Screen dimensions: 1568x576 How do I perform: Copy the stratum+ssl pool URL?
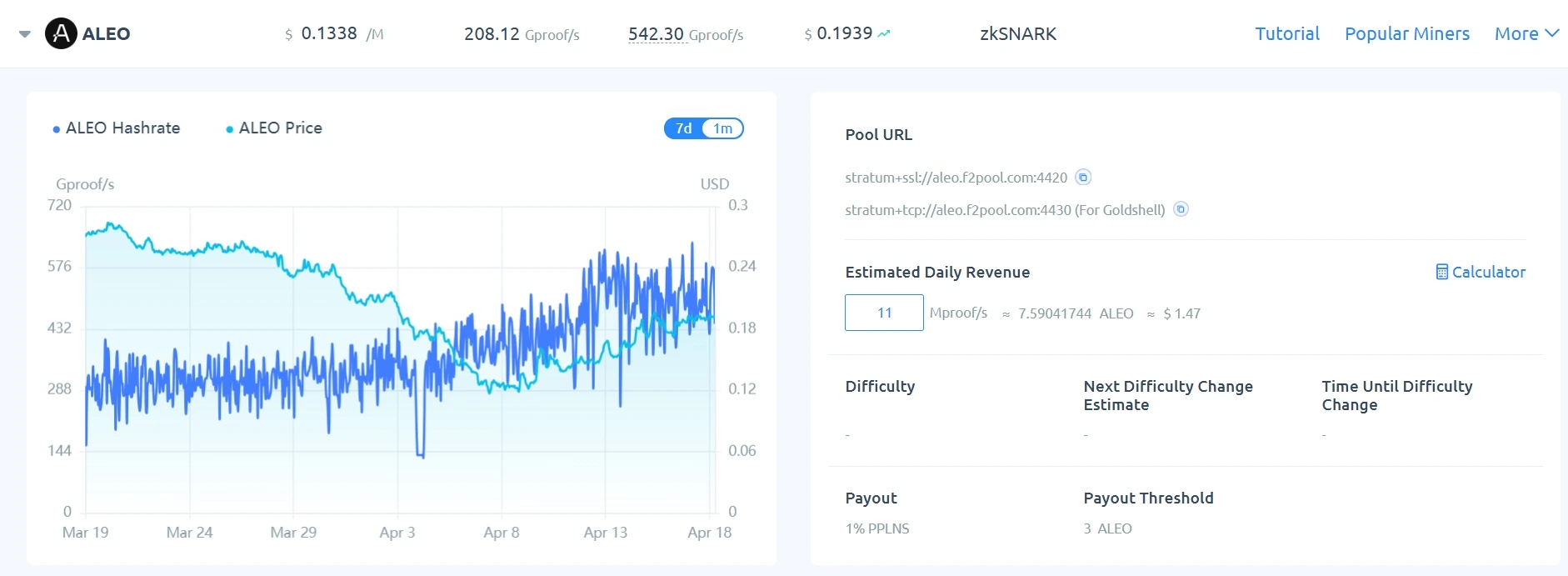coord(1083,177)
